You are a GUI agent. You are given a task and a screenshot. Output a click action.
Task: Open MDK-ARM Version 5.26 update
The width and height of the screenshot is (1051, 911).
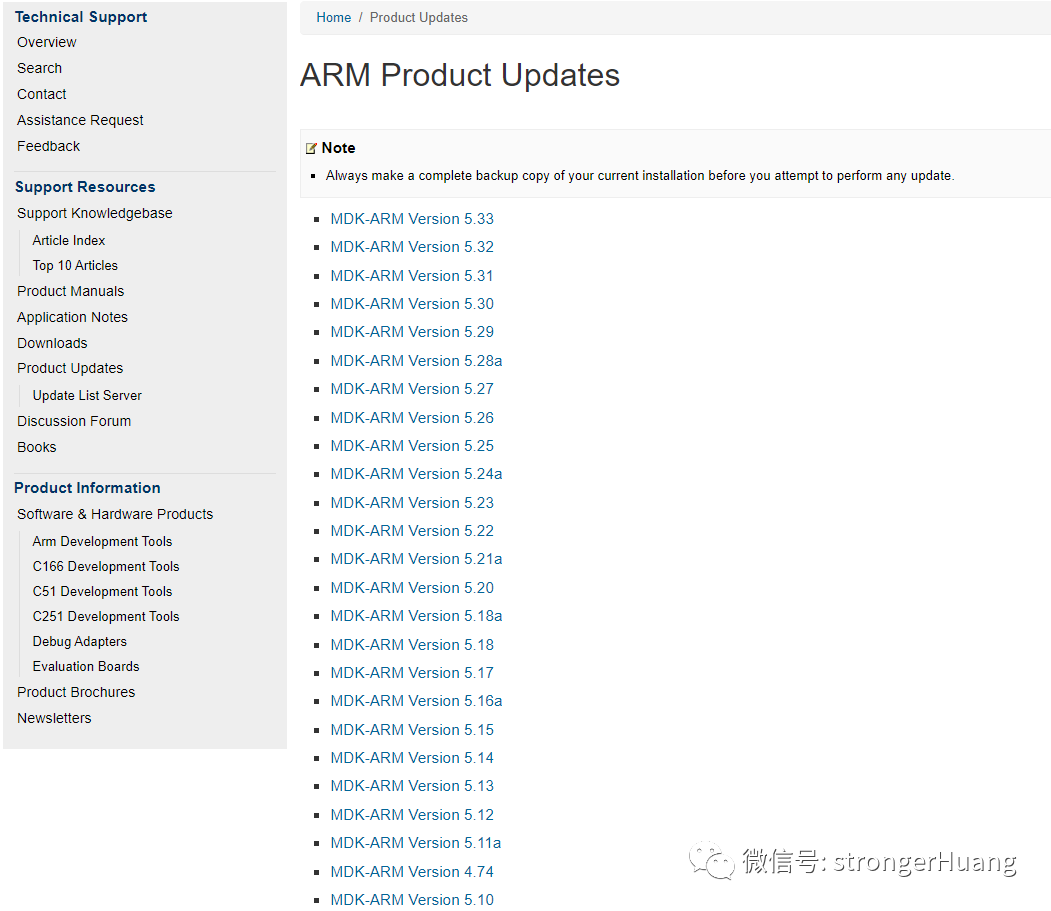click(412, 418)
